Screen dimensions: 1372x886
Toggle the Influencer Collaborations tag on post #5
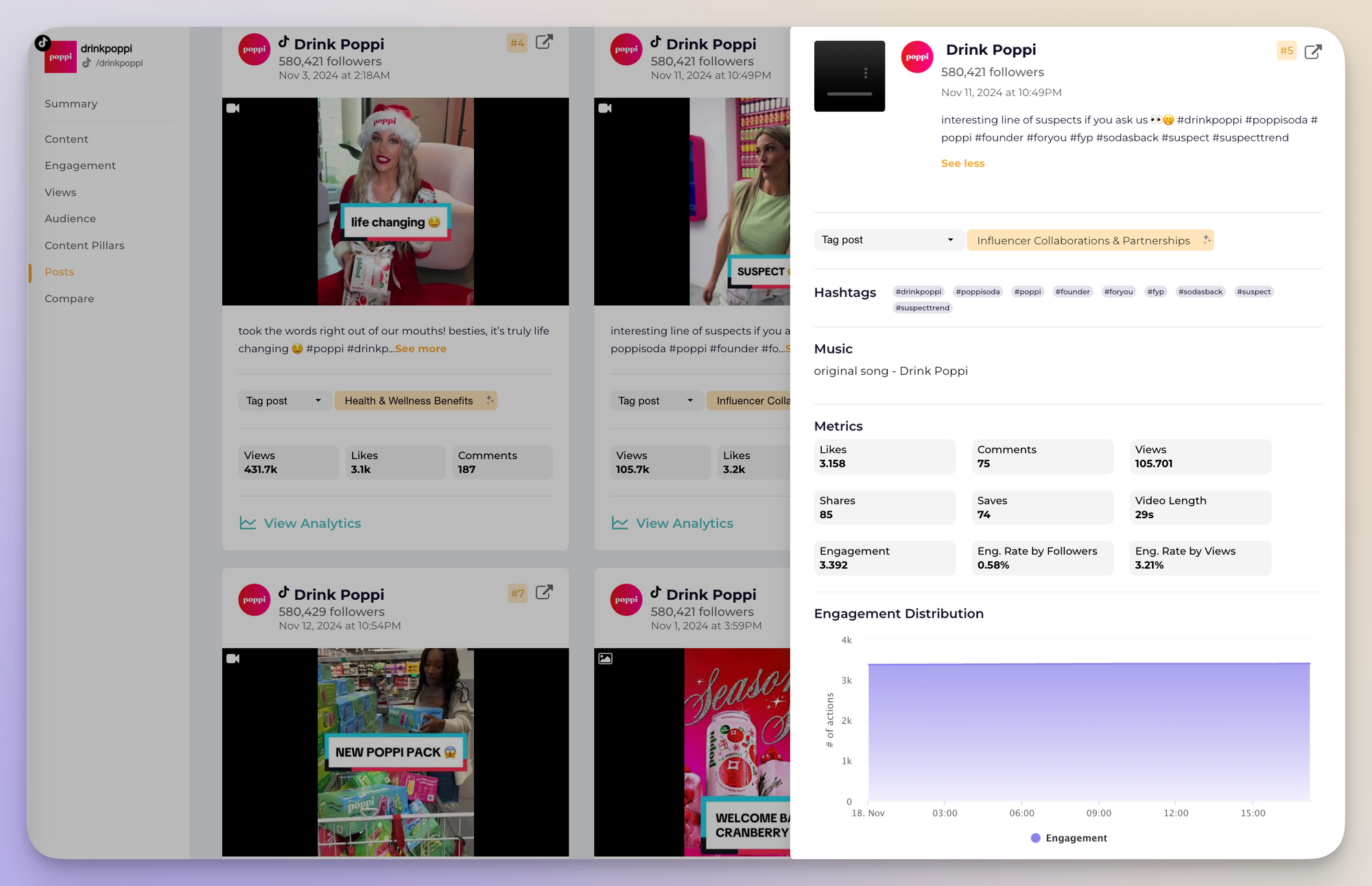tap(1090, 239)
